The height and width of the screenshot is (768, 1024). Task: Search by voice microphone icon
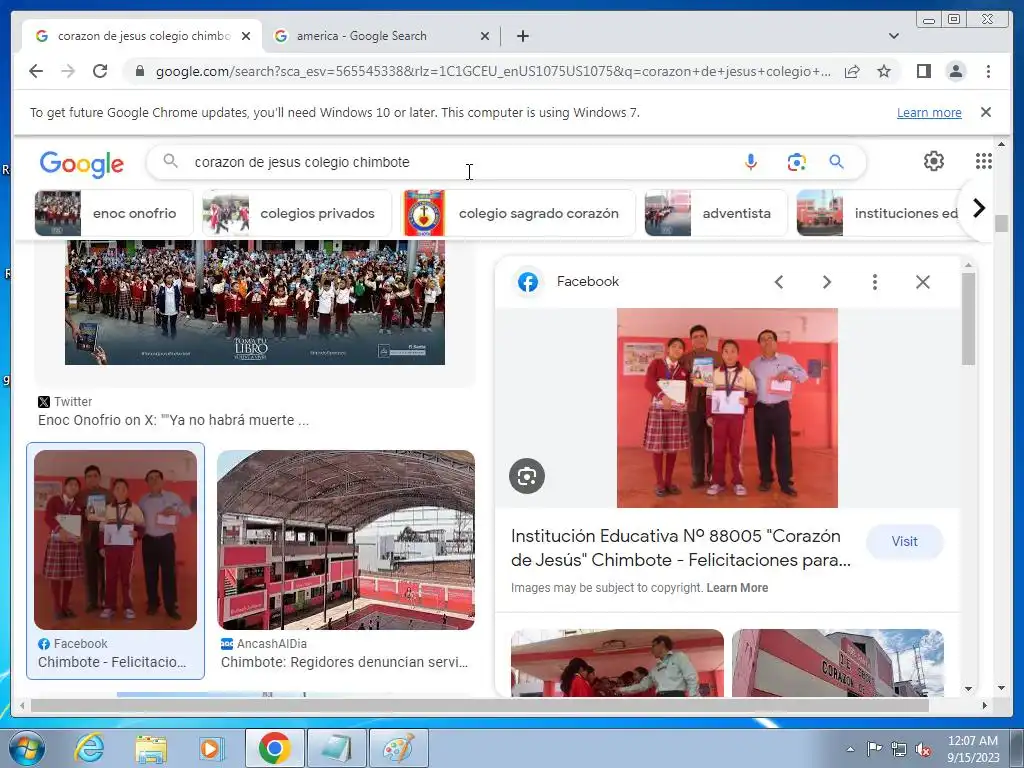coord(750,162)
